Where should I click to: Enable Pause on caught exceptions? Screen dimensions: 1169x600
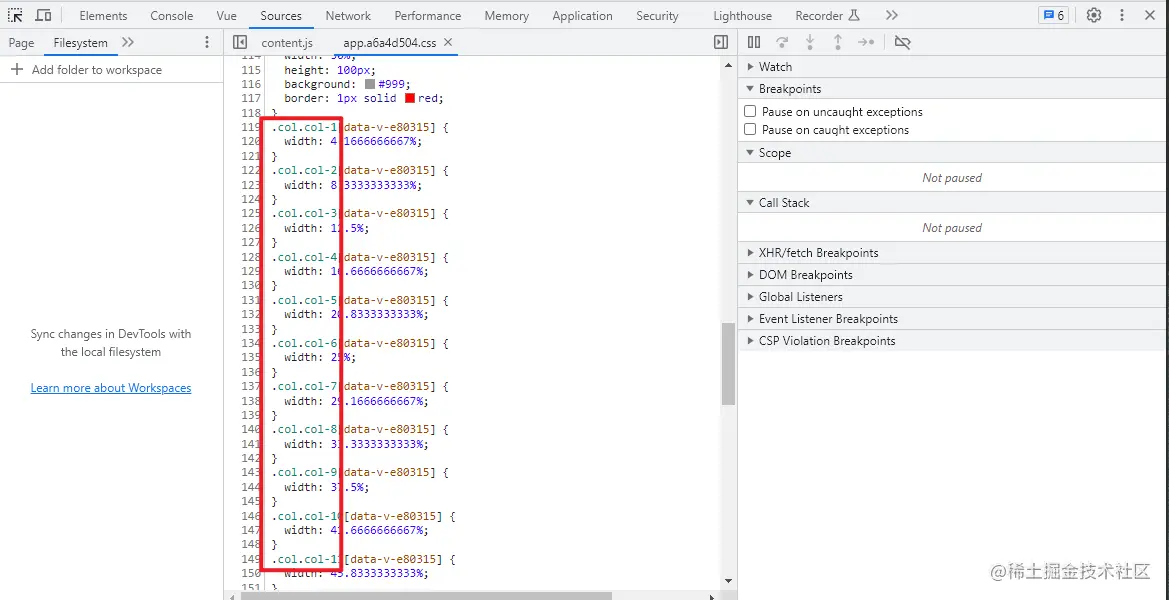[751, 130]
